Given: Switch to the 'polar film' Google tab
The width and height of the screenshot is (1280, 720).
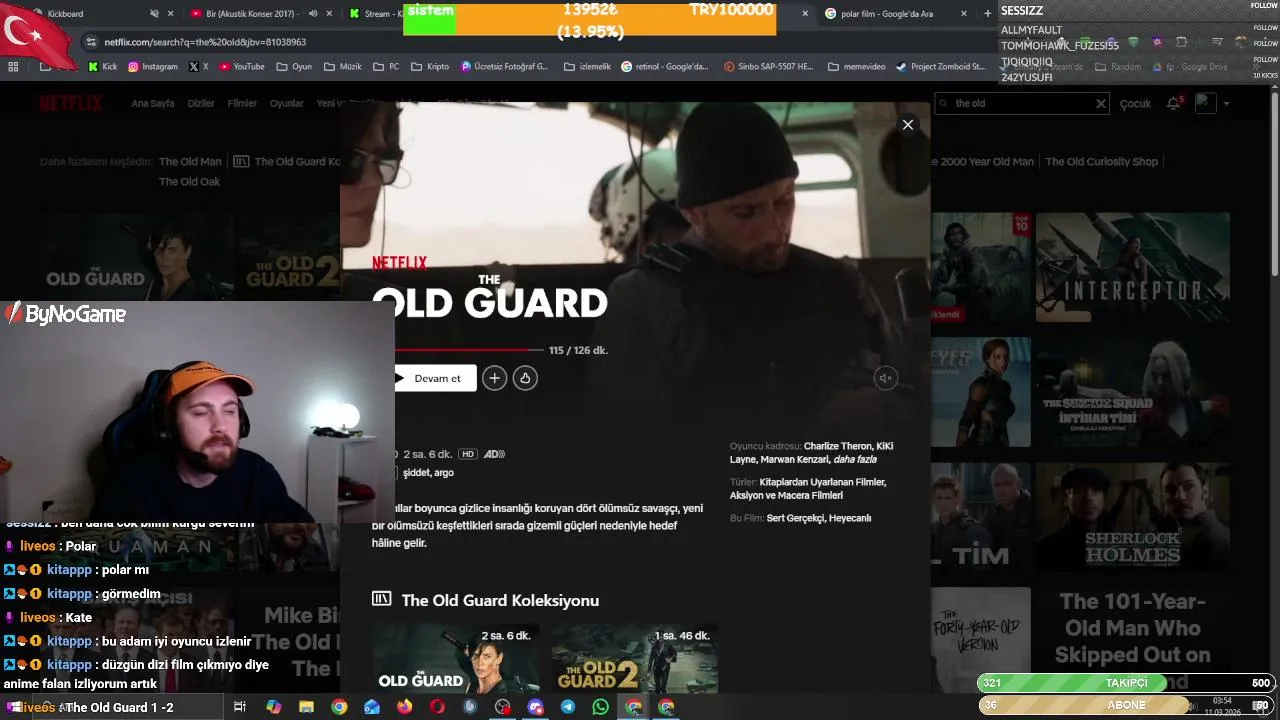Looking at the screenshot, I should 895,14.
